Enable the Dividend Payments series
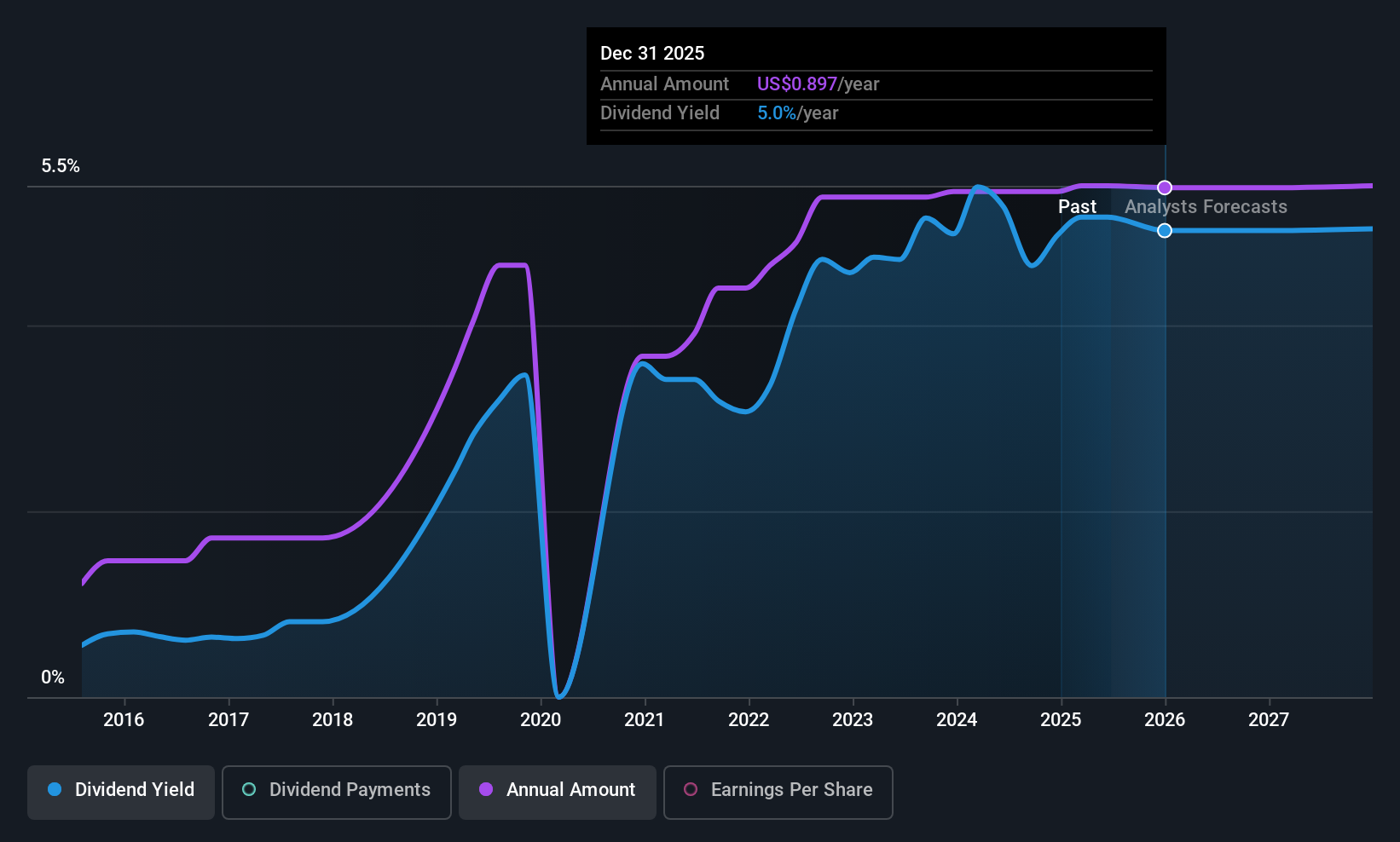Screen dimensions: 1400x842 (336, 793)
